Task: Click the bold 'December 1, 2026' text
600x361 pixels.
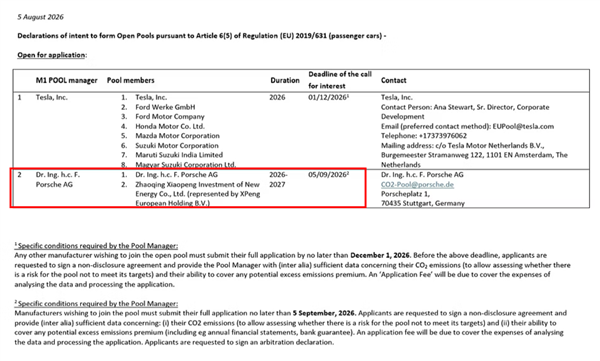Action: pyautogui.click(x=380, y=255)
